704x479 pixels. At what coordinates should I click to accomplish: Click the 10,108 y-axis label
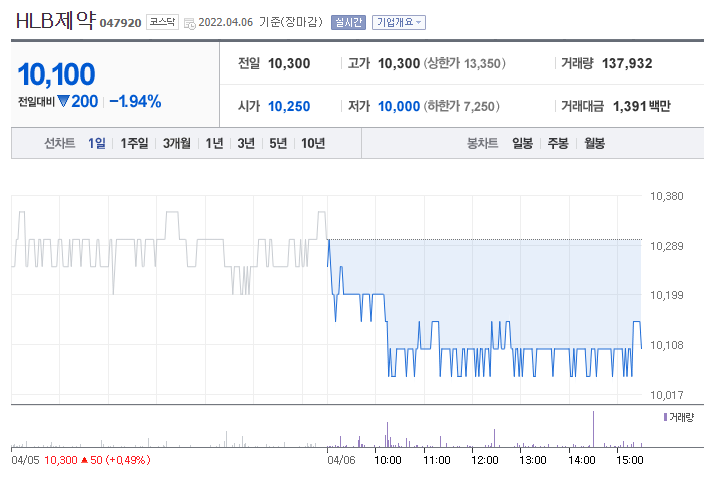click(x=667, y=345)
